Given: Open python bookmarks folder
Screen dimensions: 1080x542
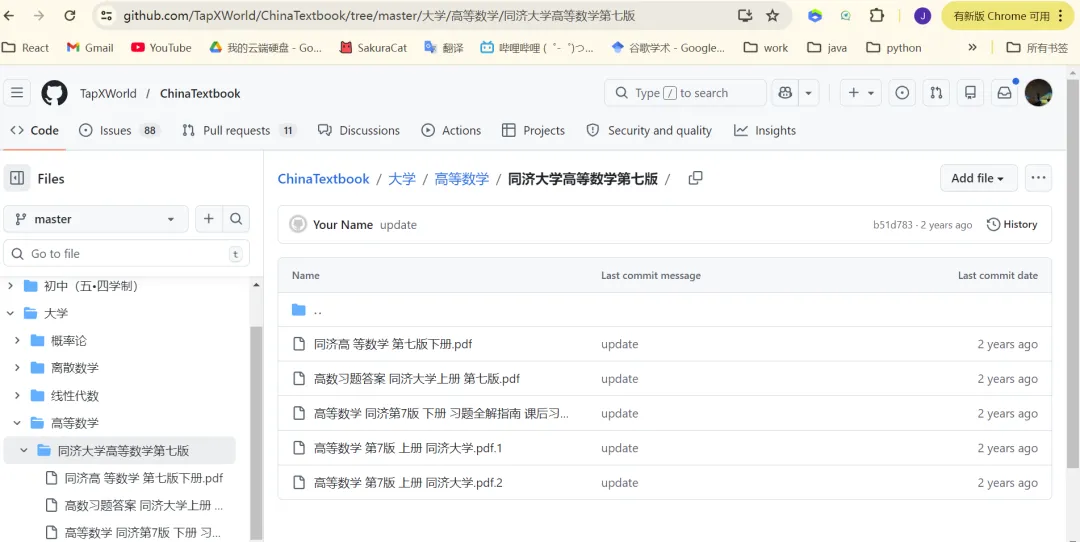Looking at the screenshot, I should (894, 48).
